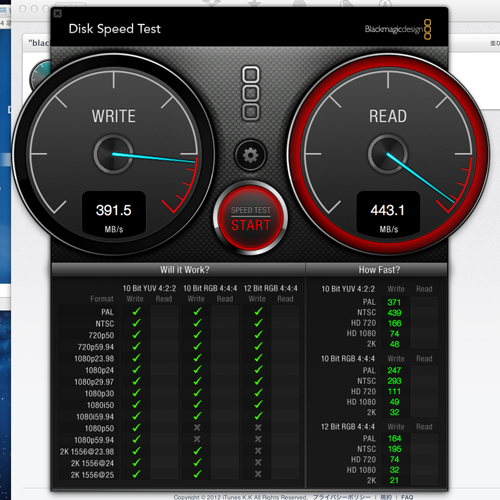Click the 391.5 MB/s write readout
This screenshot has height=500, width=500.
pyautogui.click(x=114, y=213)
